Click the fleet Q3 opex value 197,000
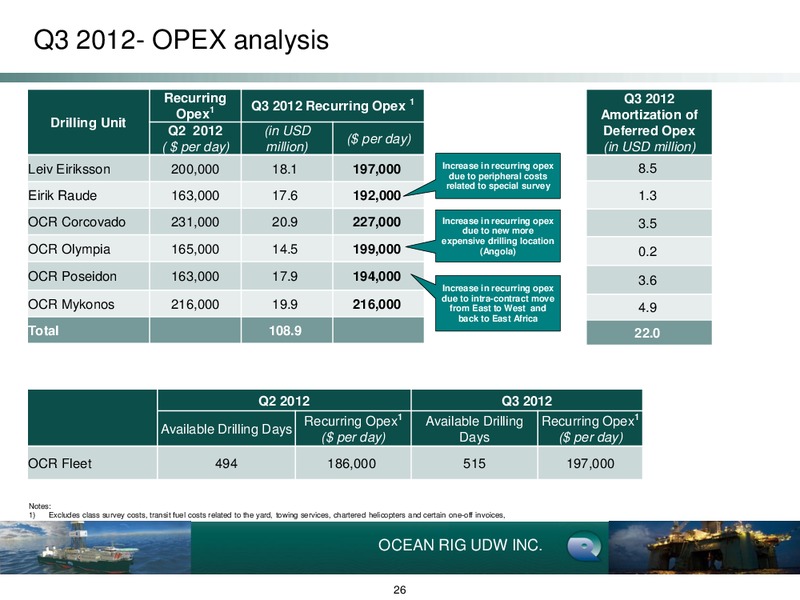800x600 pixels. (x=590, y=463)
